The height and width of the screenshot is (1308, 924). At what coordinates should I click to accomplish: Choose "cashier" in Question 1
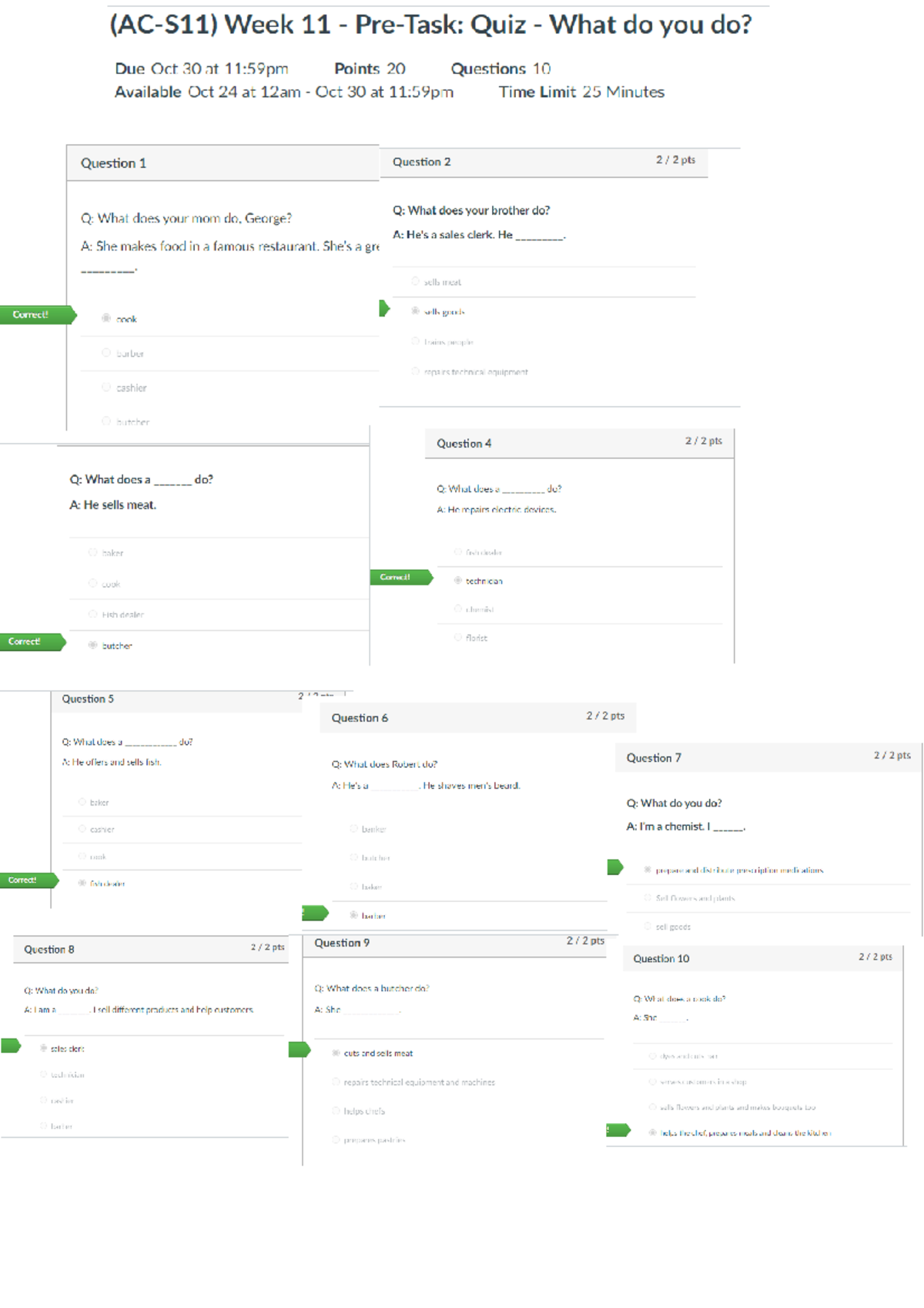[106, 387]
